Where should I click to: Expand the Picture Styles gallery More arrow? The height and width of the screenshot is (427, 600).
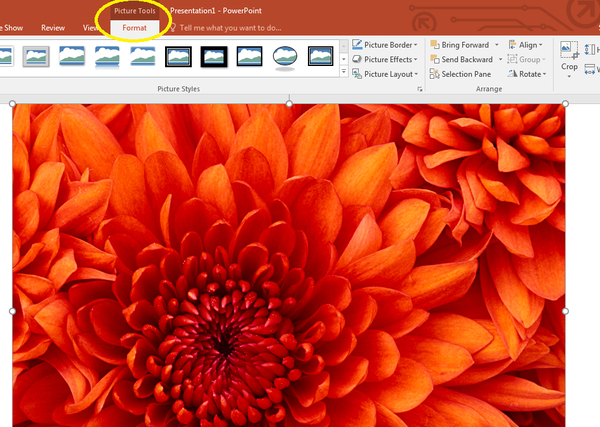point(344,71)
